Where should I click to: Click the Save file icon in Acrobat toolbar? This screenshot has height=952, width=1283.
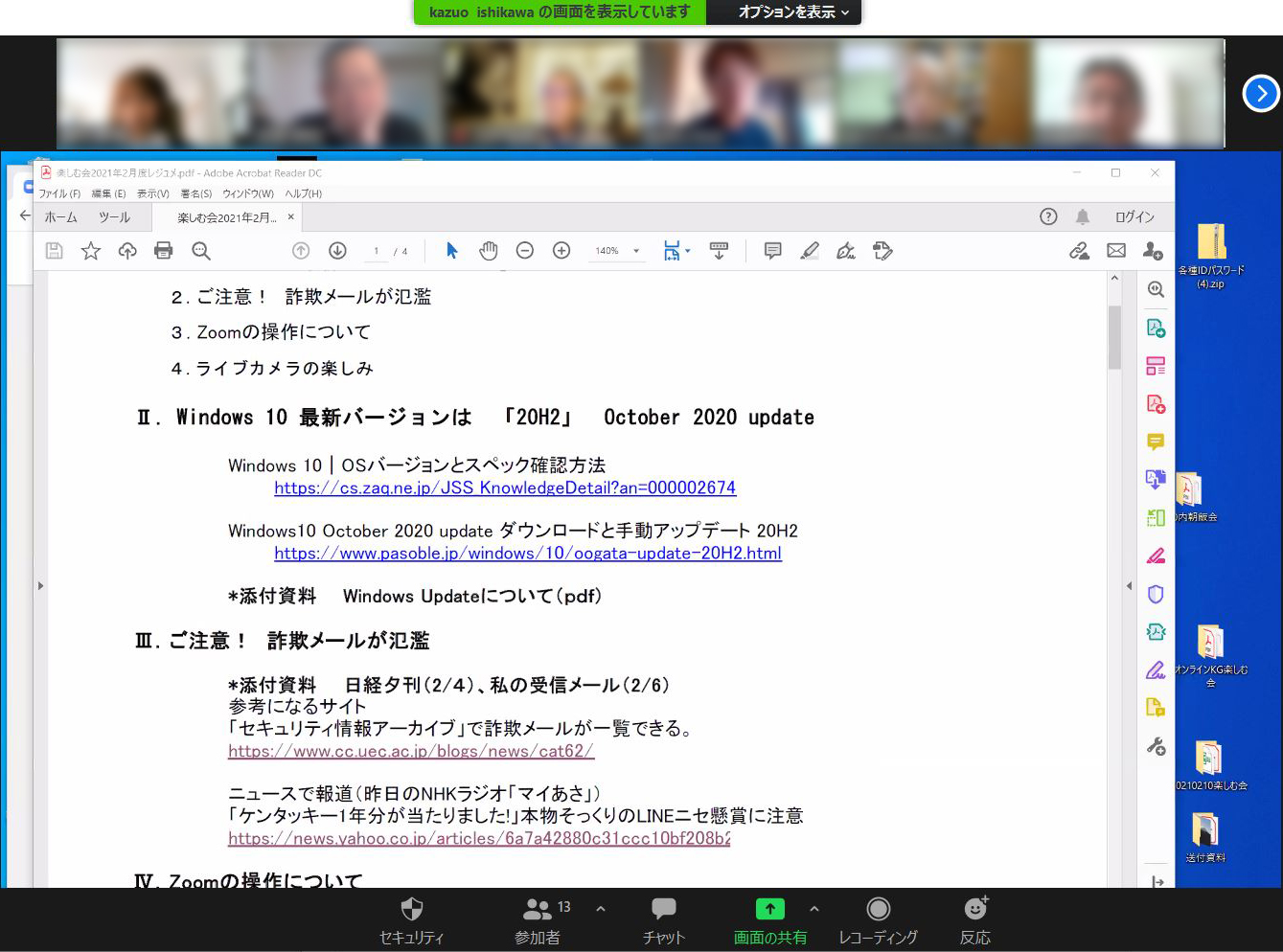[55, 251]
